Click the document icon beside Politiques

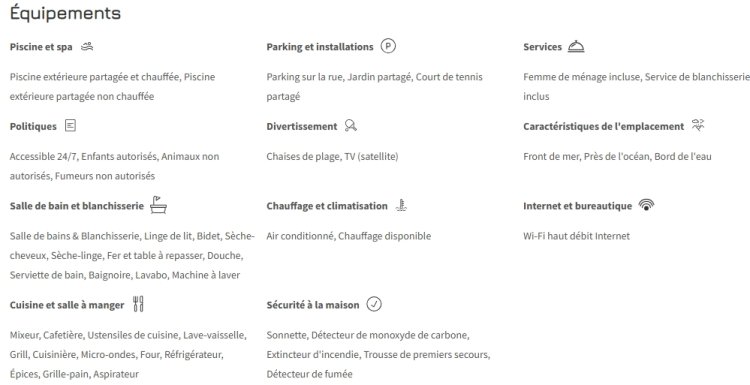[70, 126]
